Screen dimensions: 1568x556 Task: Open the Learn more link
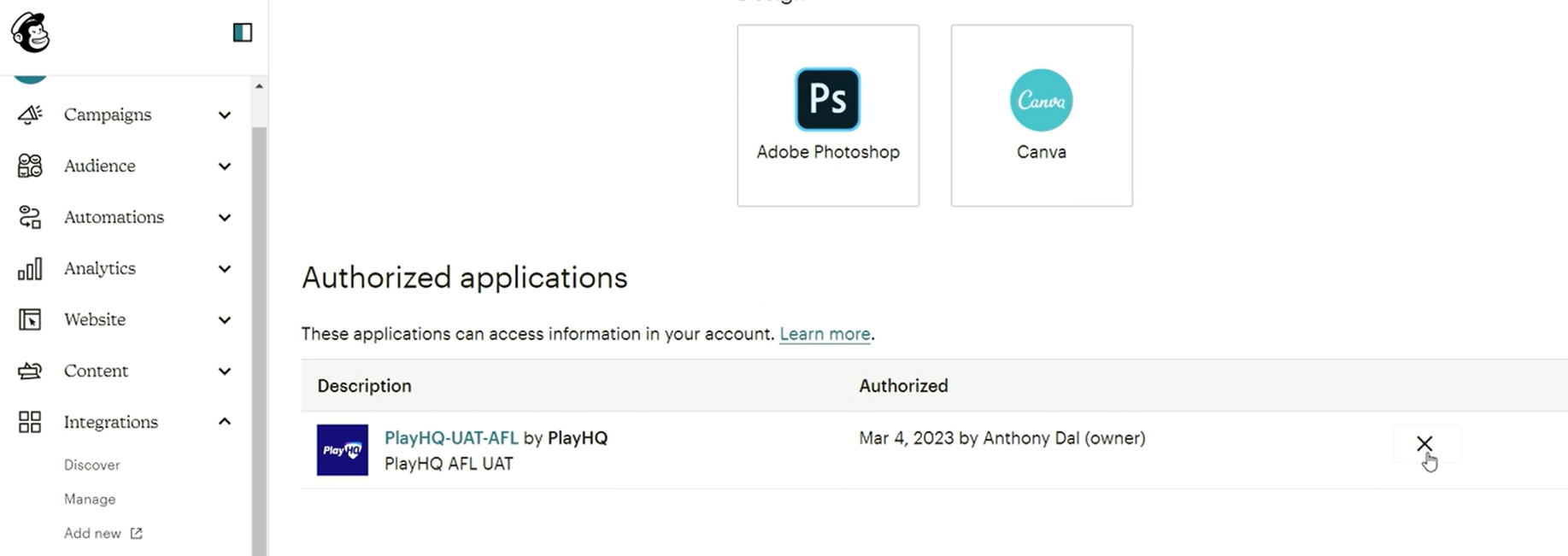pyautogui.click(x=825, y=334)
